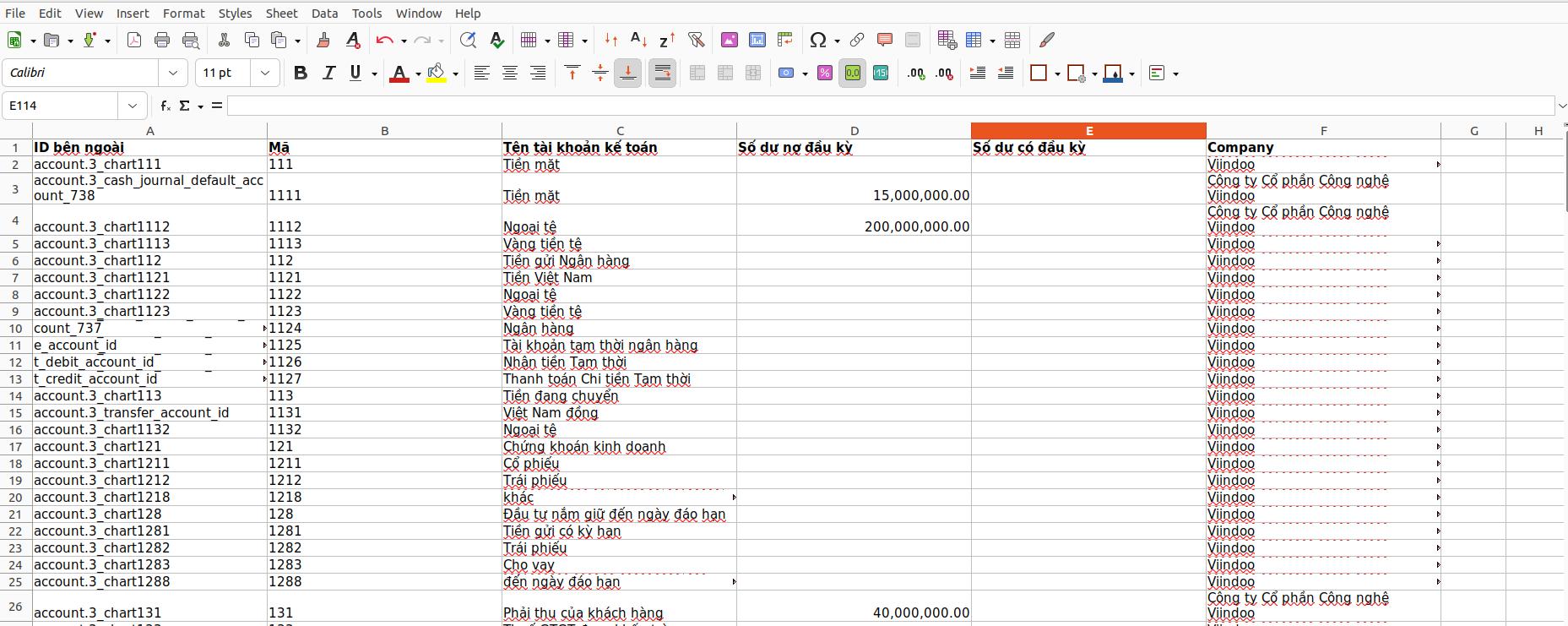This screenshot has width=1568, height=626.
Task: Click the formula input line
Action: point(891,106)
